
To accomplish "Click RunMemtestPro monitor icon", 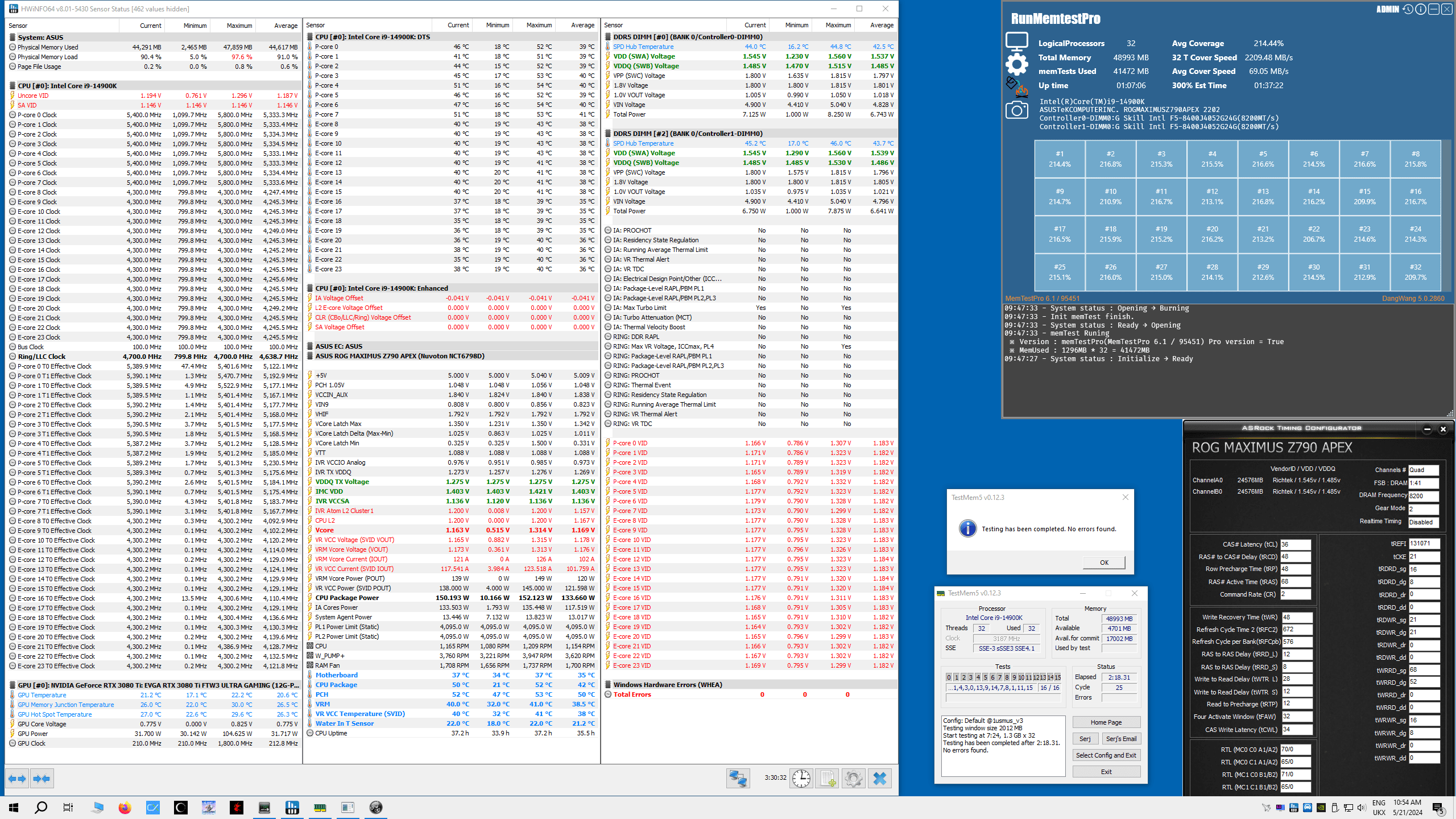I will (x=1017, y=41).
